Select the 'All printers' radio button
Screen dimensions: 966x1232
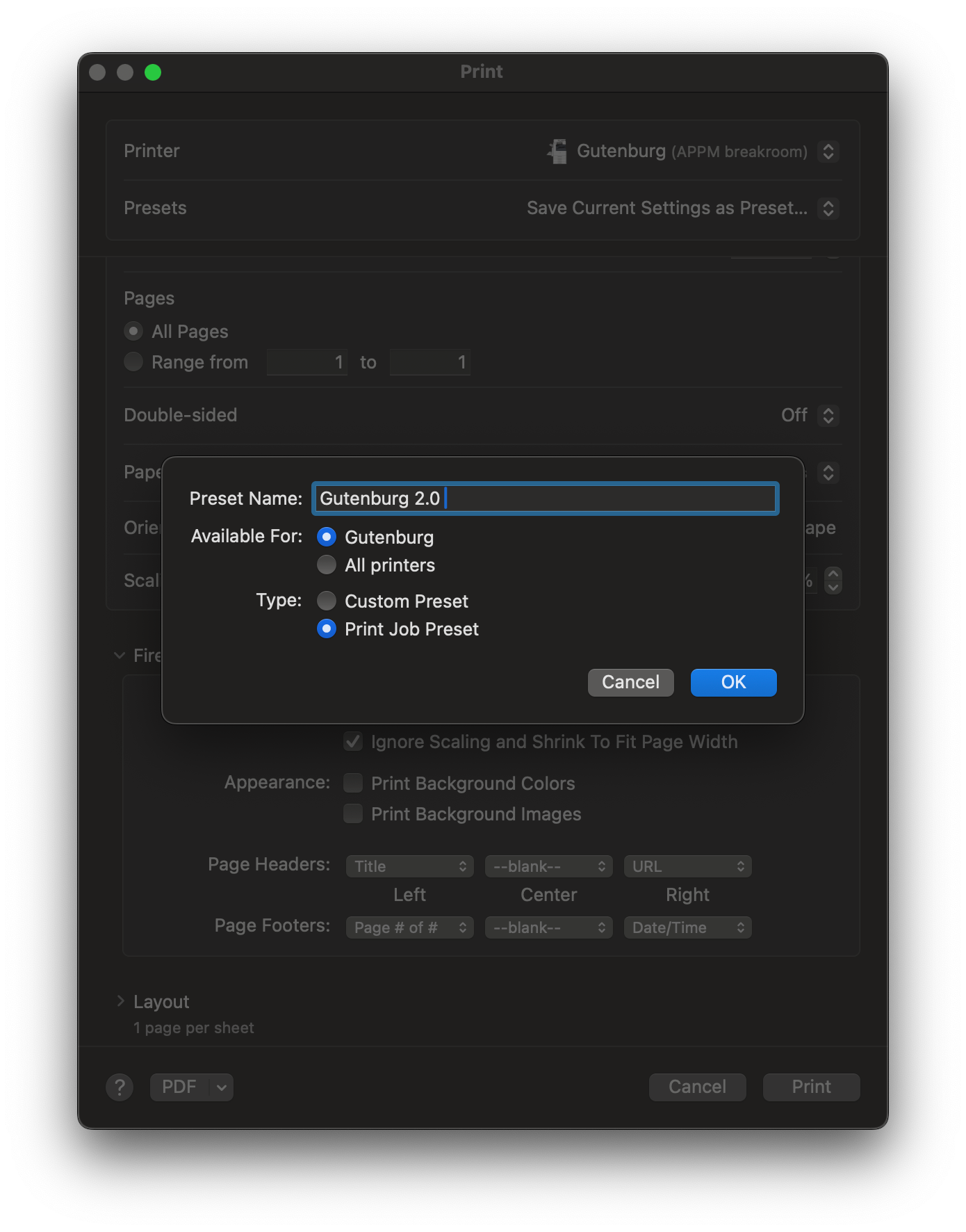tap(327, 565)
